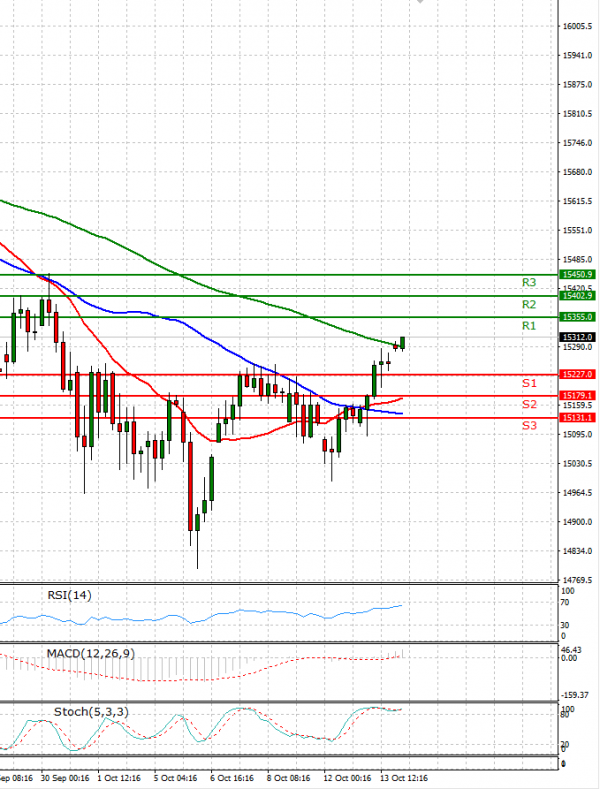The height and width of the screenshot is (789, 600).
Task: Click the 14769.5 price axis value
Action: (577, 580)
